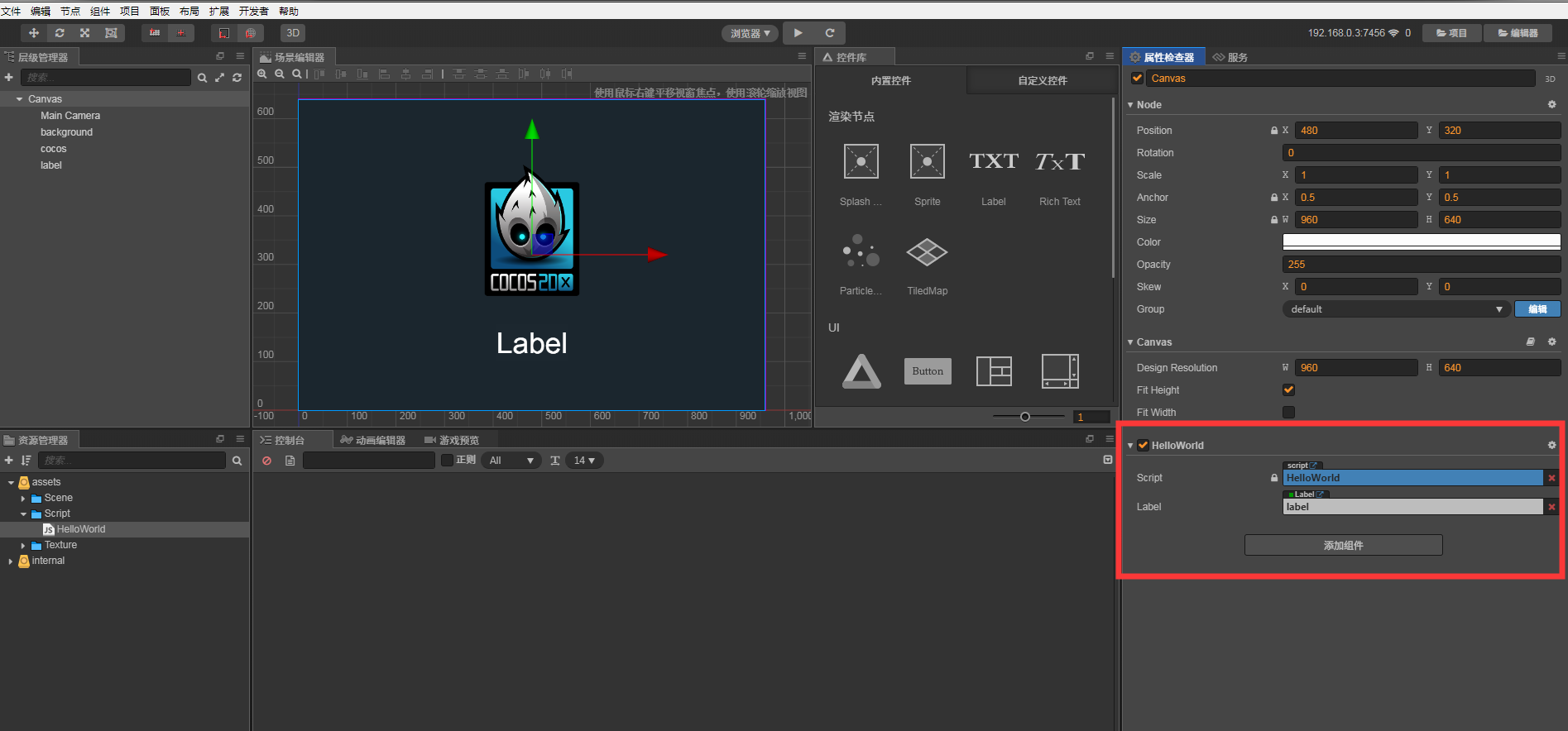Open the Group default dropdown
This screenshot has width=1568, height=731.
(x=1396, y=309)
